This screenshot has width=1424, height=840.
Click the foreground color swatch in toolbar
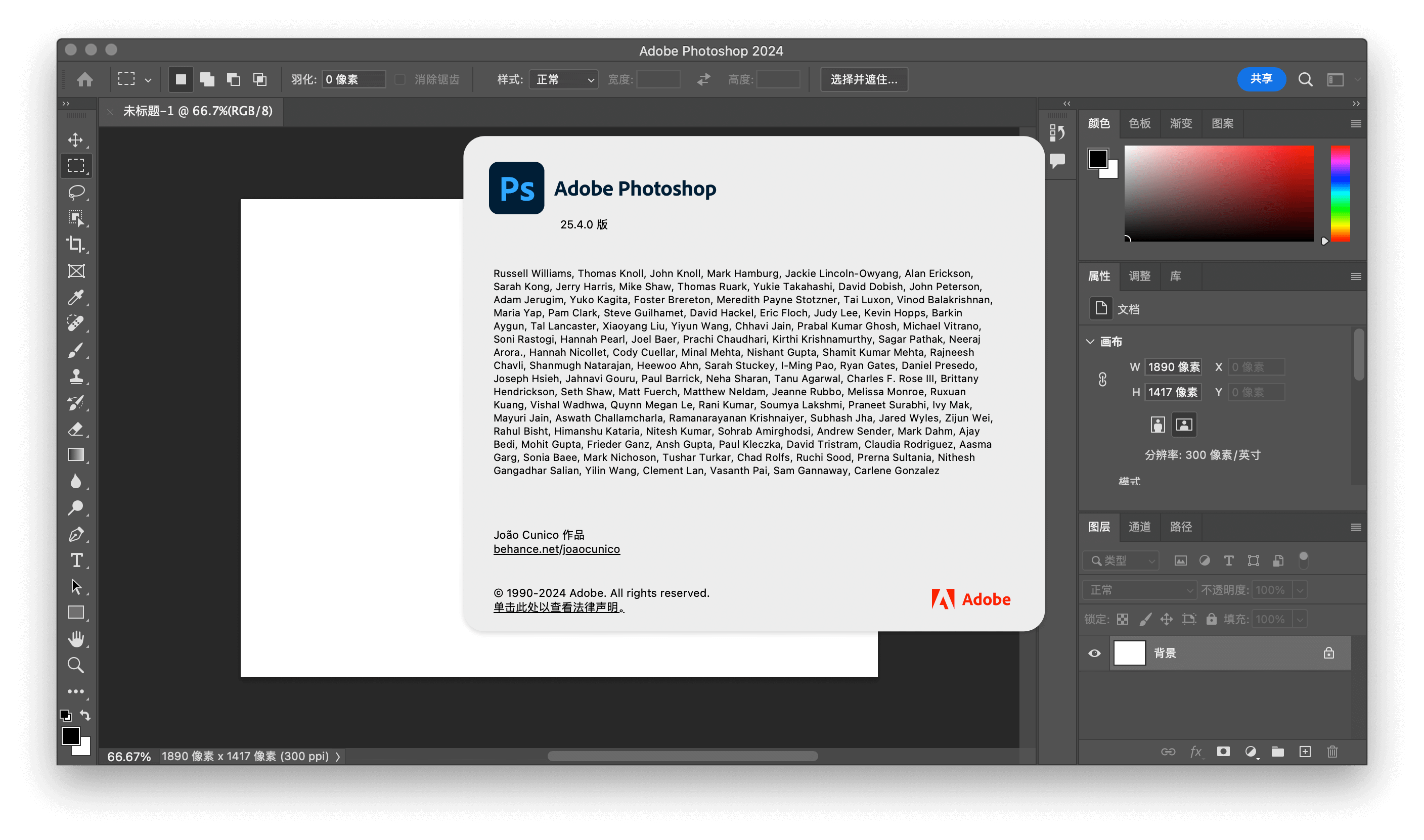(71, 736)
